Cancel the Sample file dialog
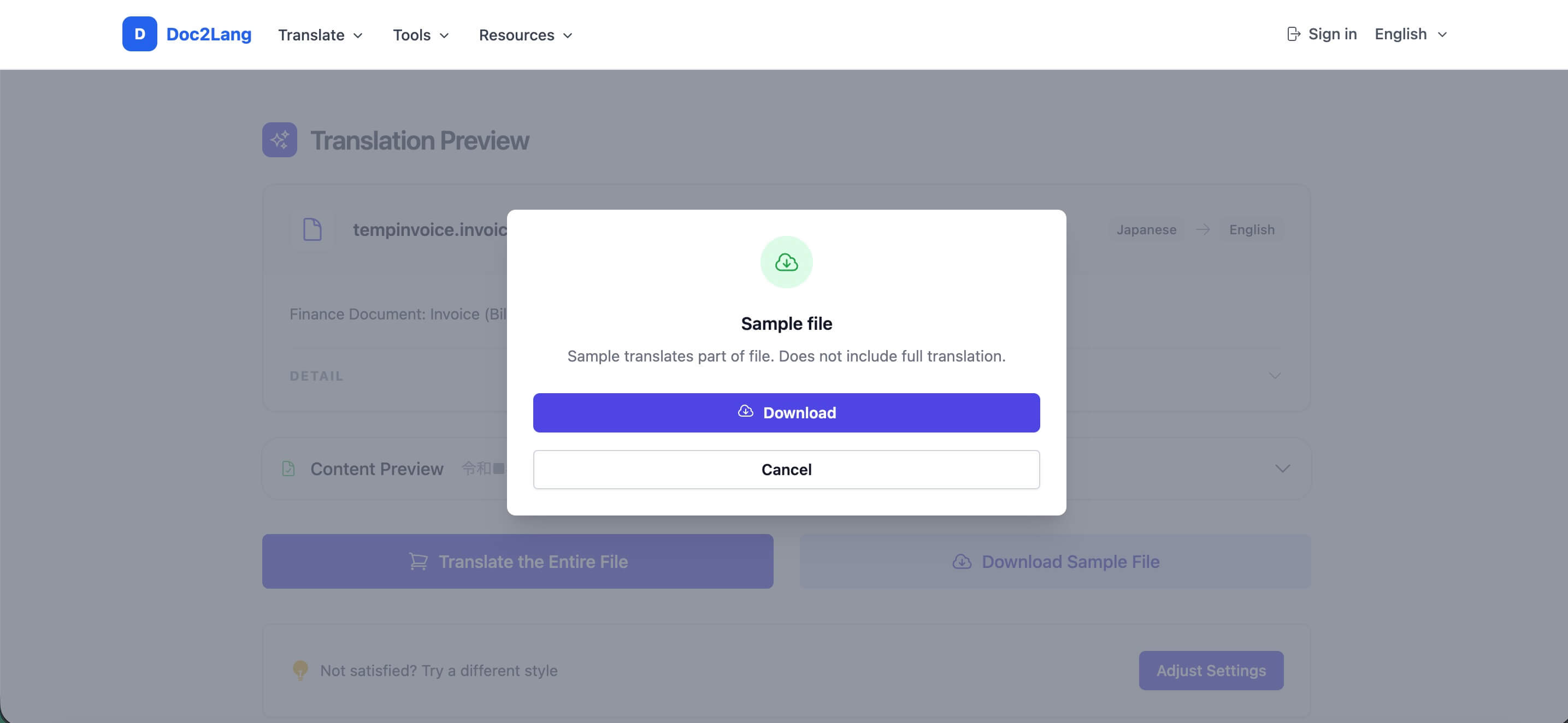The image size is (1568, 723). click(786, 469)
